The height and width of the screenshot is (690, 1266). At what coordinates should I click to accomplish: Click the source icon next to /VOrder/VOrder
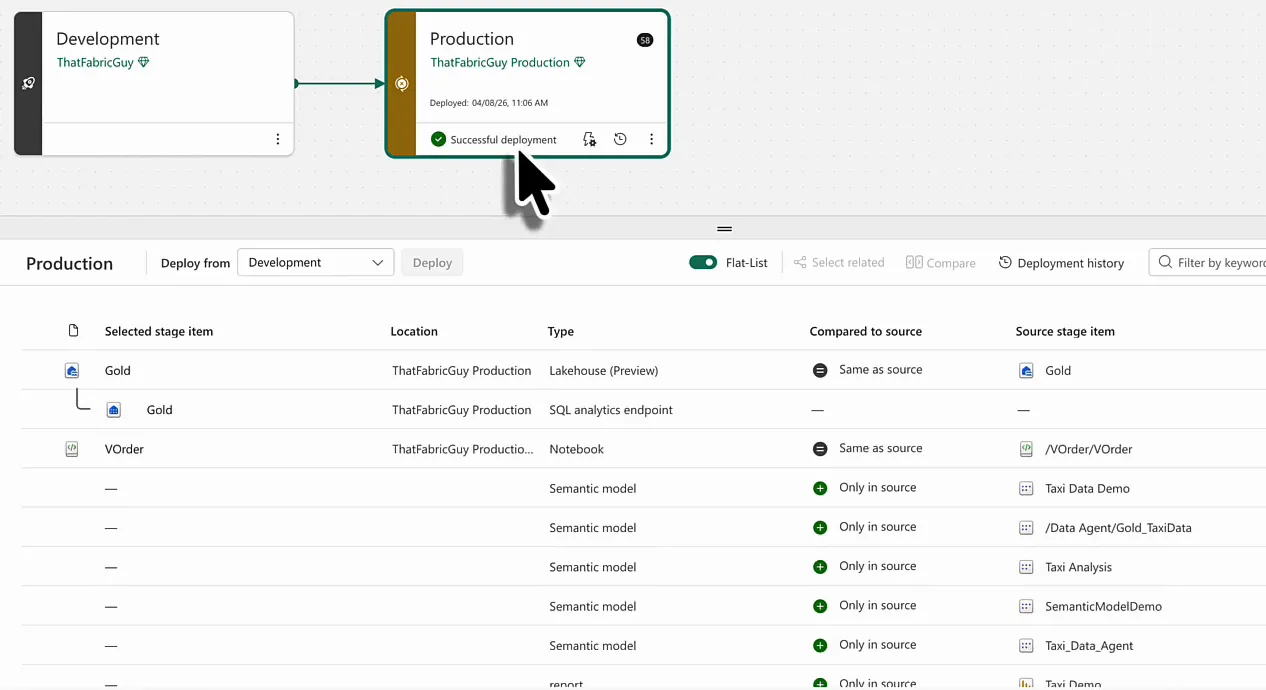1026,449
